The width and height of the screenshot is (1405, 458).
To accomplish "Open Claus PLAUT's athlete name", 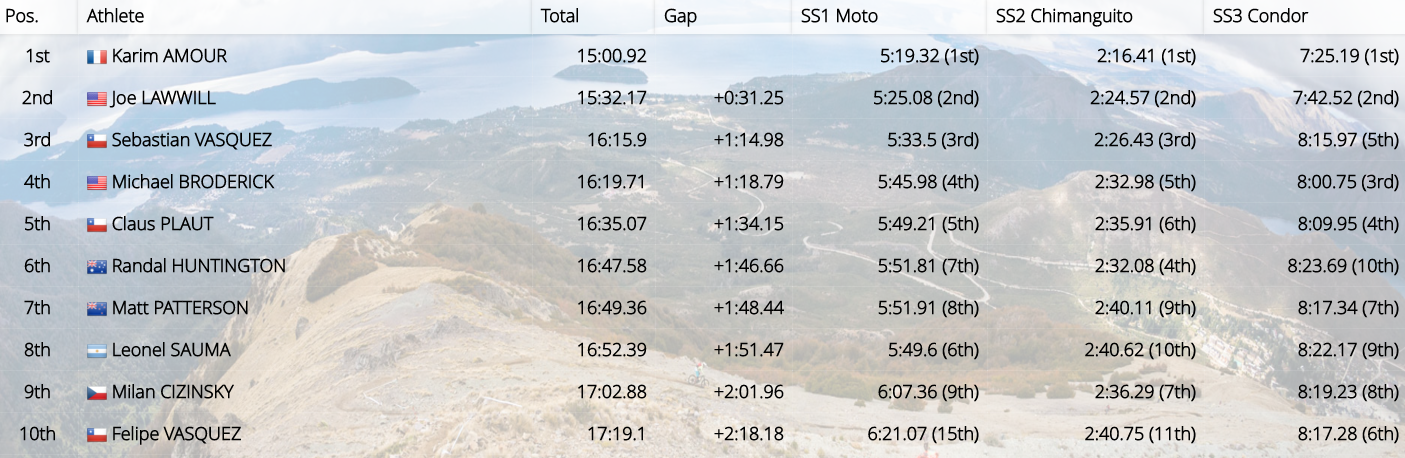I will (x=162, y=224).
